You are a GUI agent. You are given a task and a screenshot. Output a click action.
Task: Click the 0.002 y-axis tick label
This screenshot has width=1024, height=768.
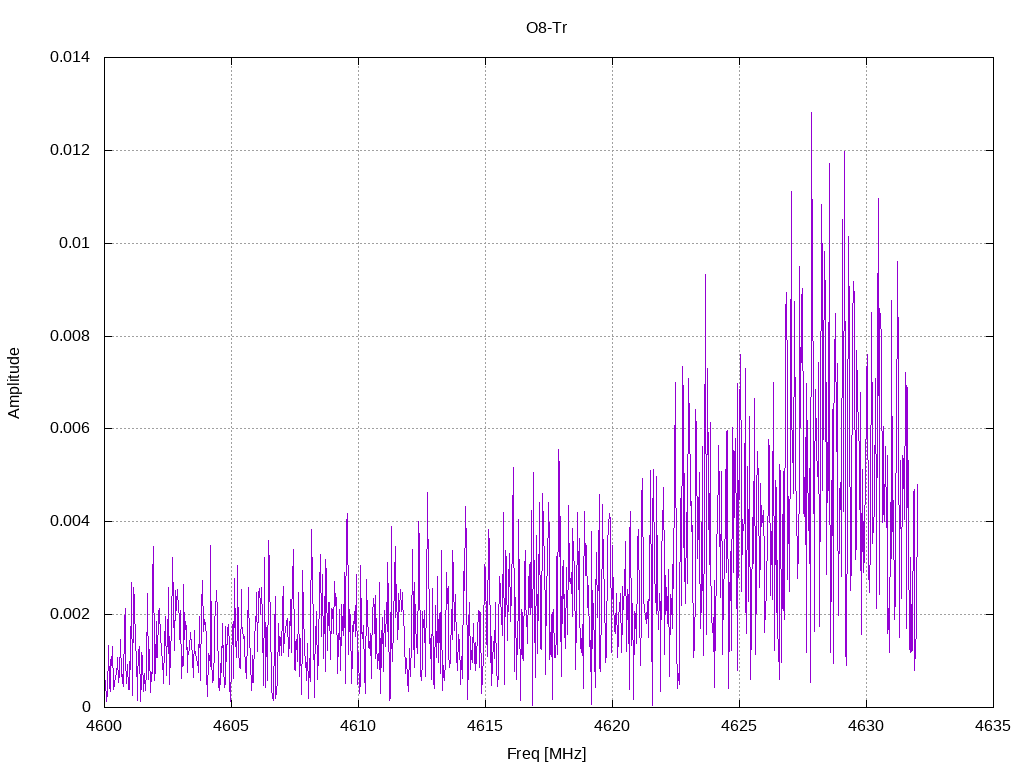tap(70, 615)
